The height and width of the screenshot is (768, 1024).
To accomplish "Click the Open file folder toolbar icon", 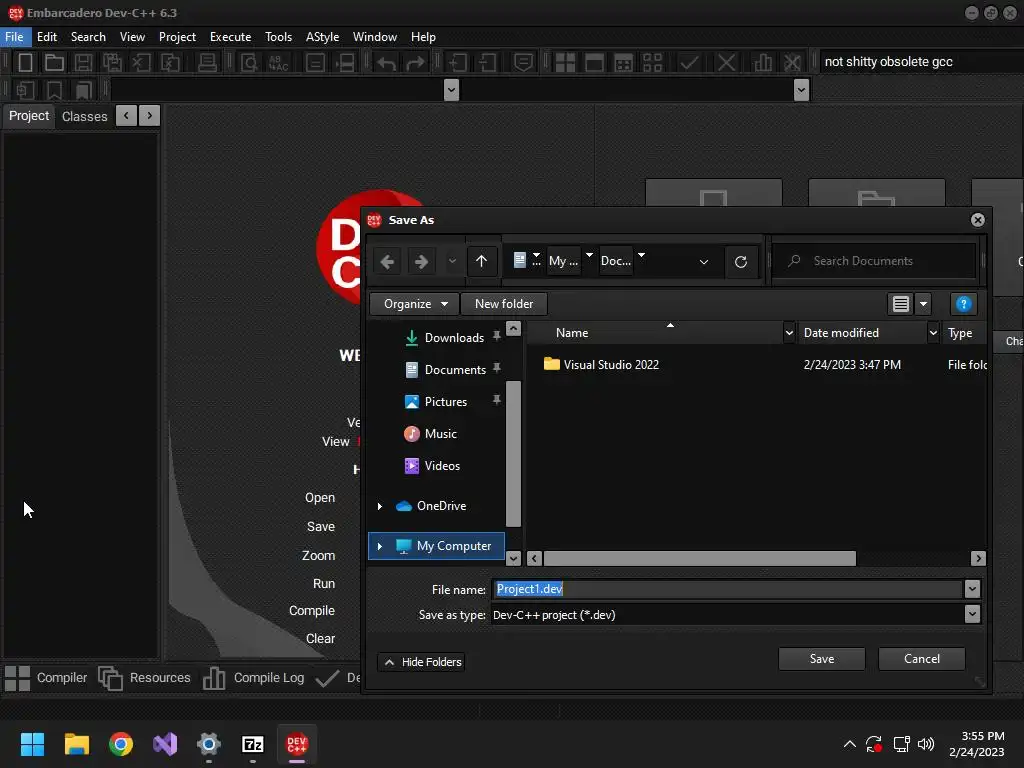I will [x=54, y=63].
